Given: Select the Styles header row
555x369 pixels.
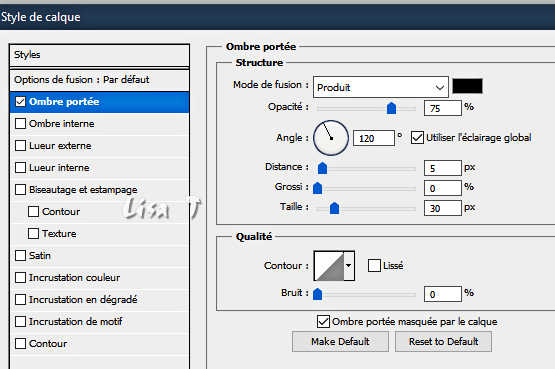Looking at the screenshot, I should coord(99,55).
